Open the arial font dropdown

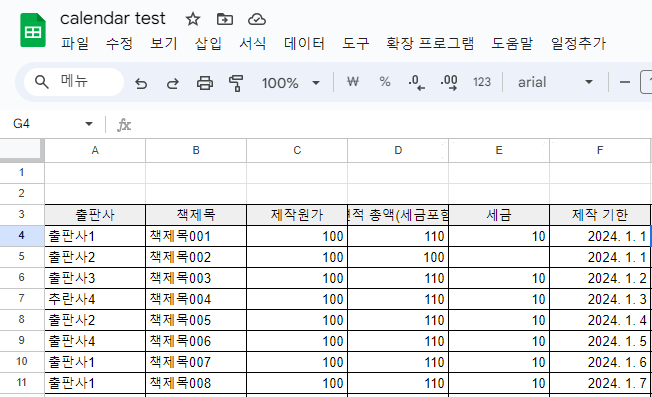pos(555,82)
